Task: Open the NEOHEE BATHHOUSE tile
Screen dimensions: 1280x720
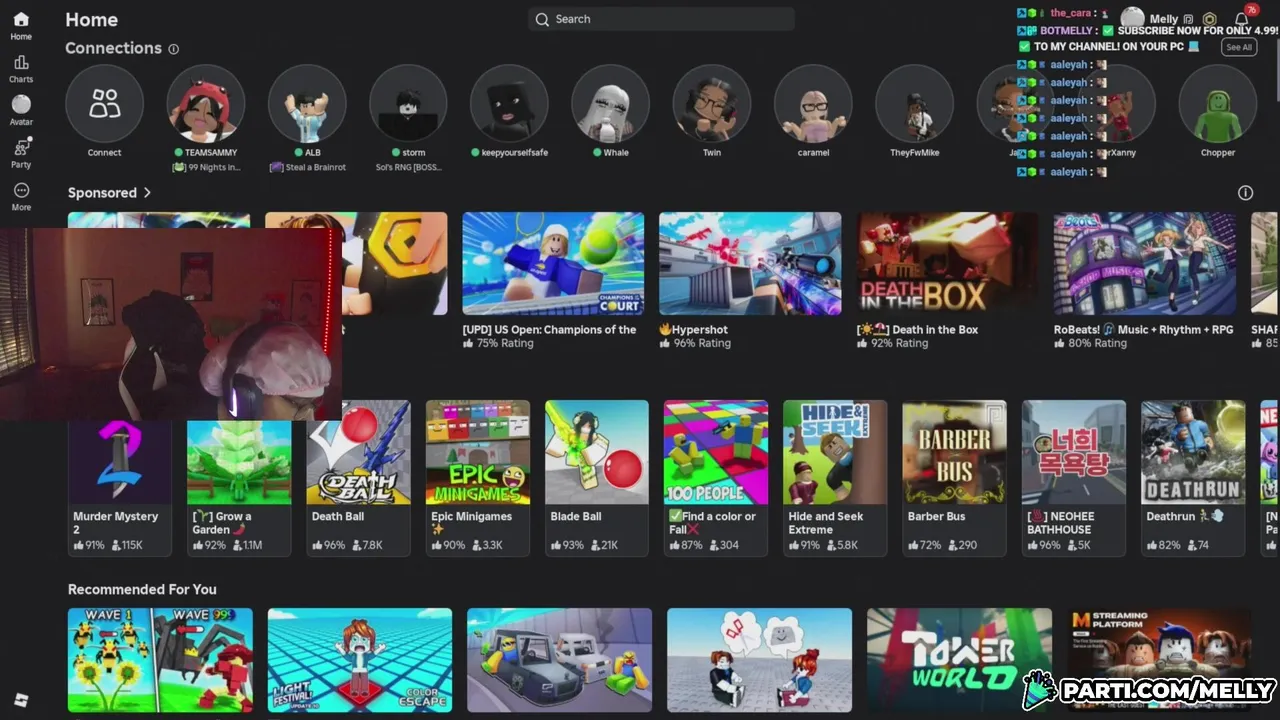Action: (x=1074, y=478)
